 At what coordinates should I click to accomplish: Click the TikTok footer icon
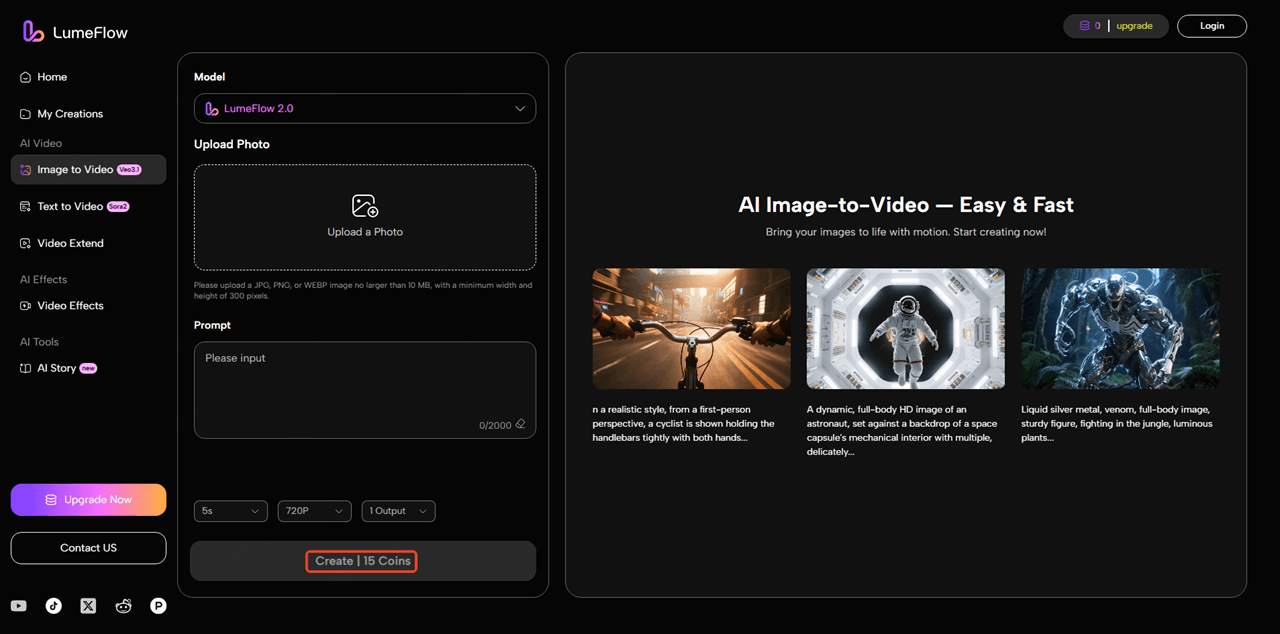[x=53, y=605]
